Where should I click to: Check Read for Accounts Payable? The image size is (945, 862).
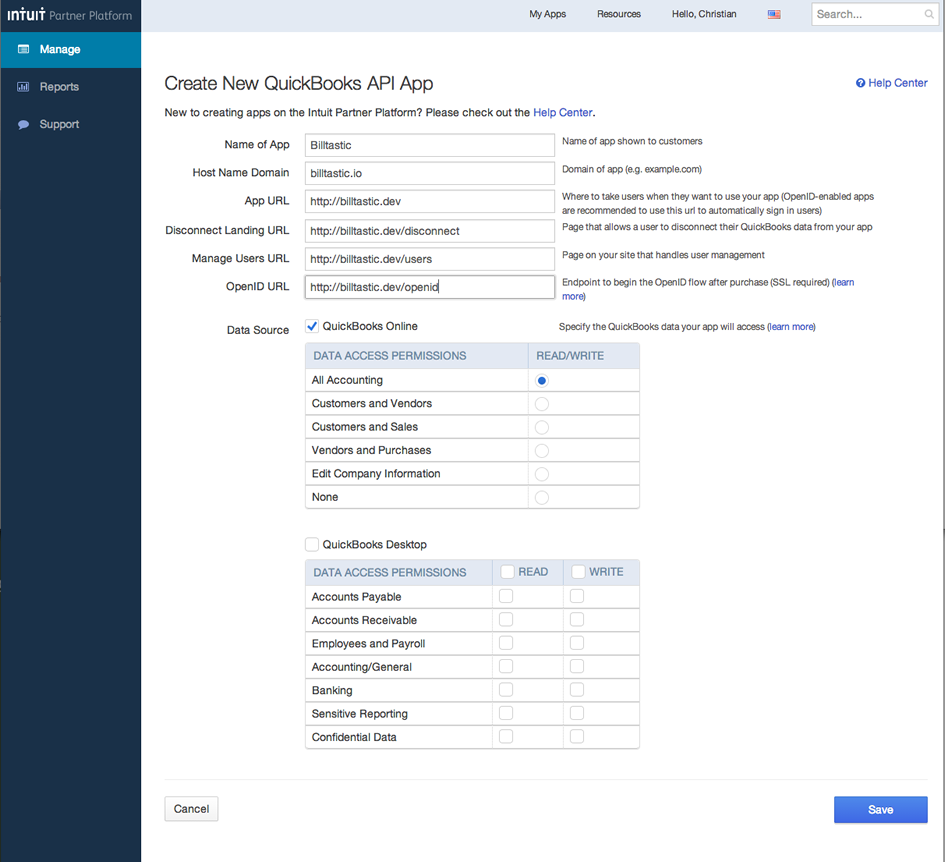[506, 596]
